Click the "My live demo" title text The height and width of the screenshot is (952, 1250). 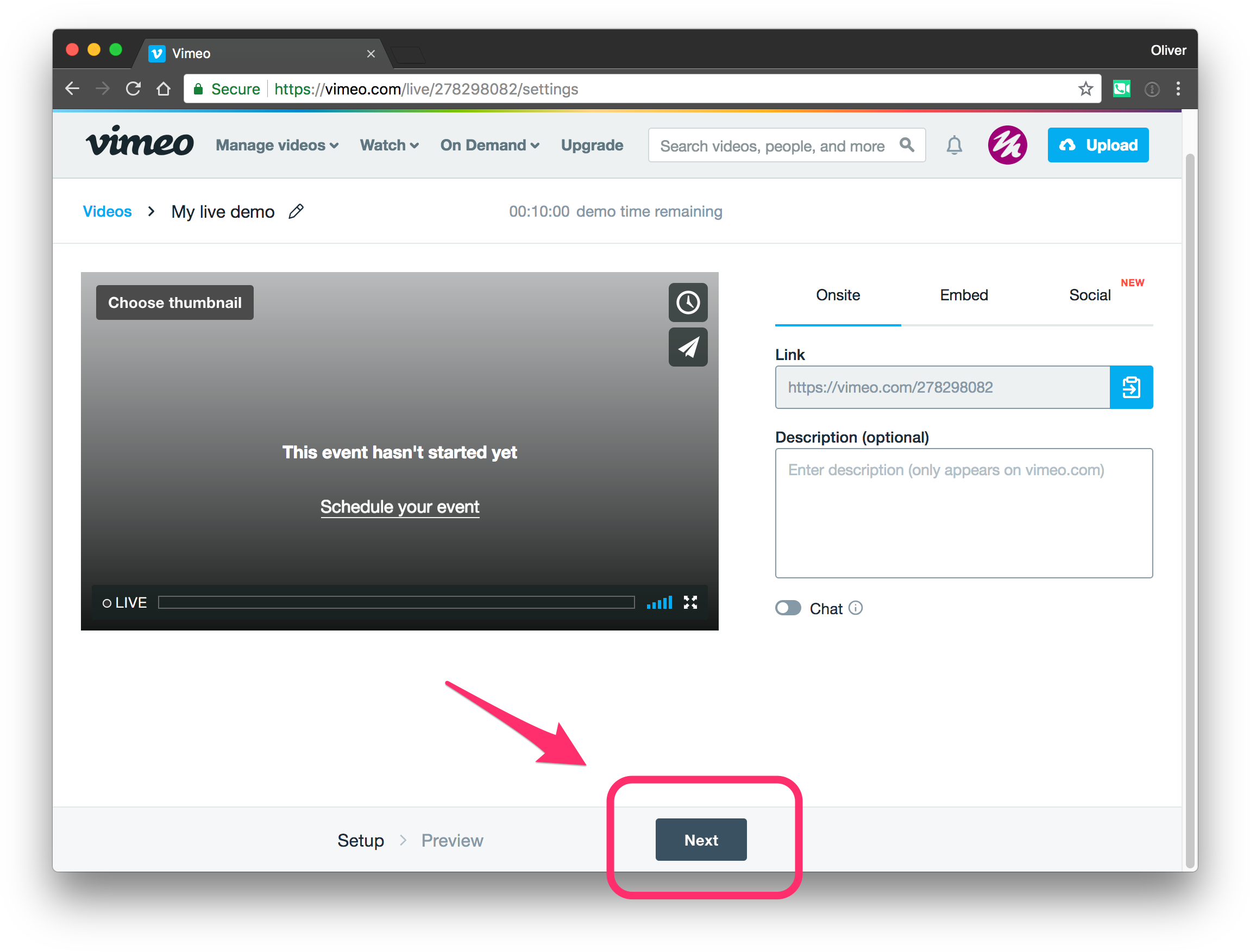(223, 212)
